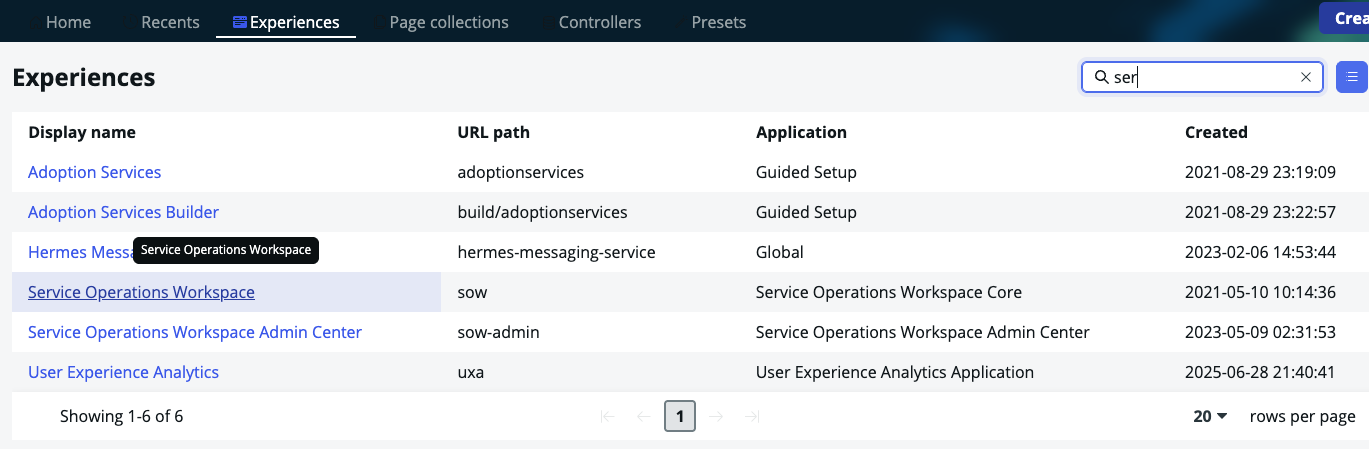Clear the search field text

click(x=1305, y=77)
